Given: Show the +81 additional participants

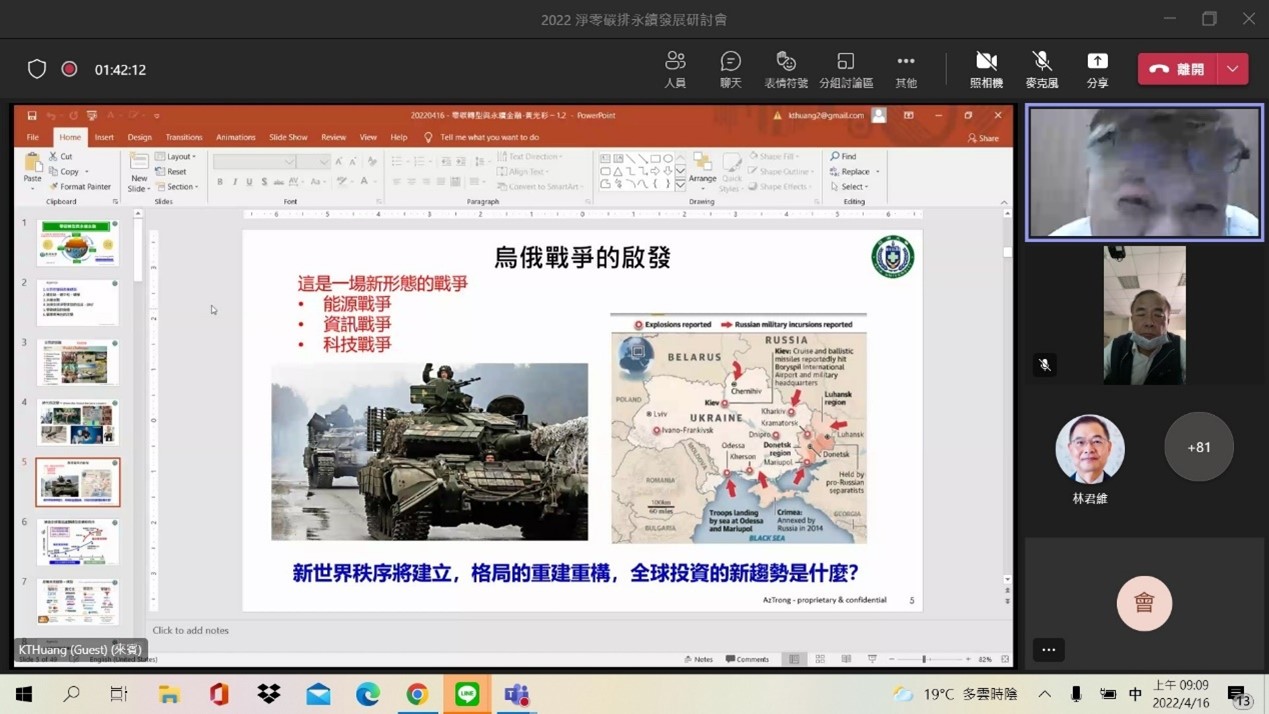Looking at the screenshot, I should [1199, 447].
